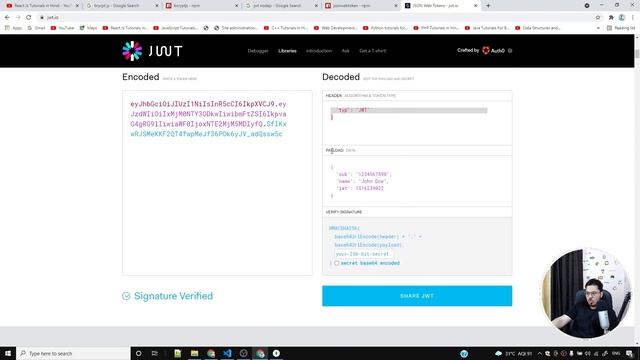Open the Ask nav item
640x360 pixels.
(x=345, y=51)
